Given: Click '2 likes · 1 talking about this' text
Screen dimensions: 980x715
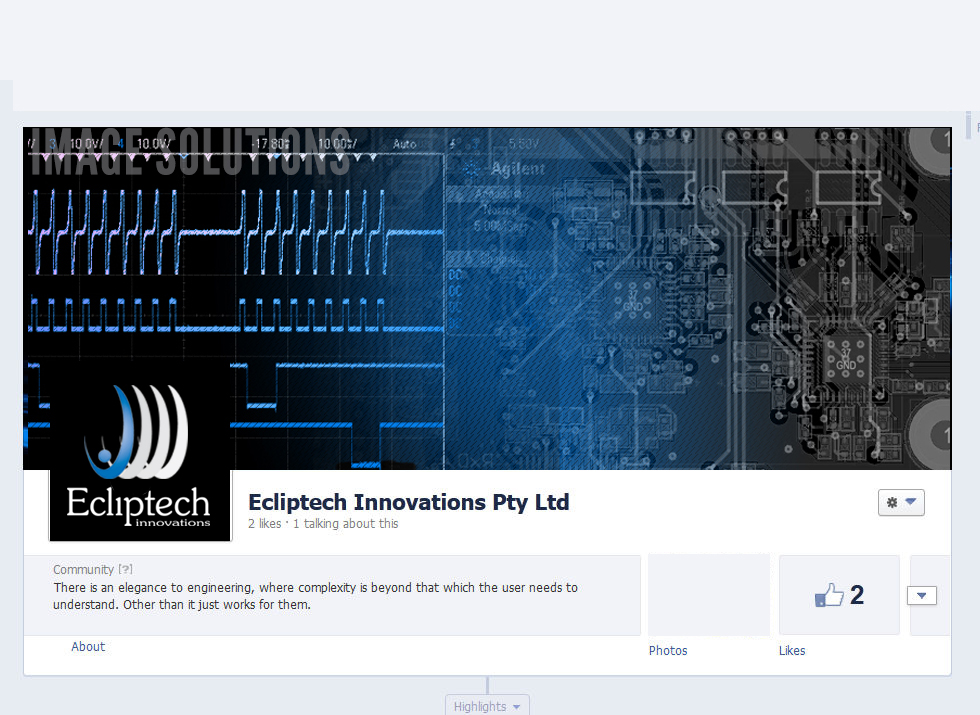Looking at the screenshot, I should [323, 524].
